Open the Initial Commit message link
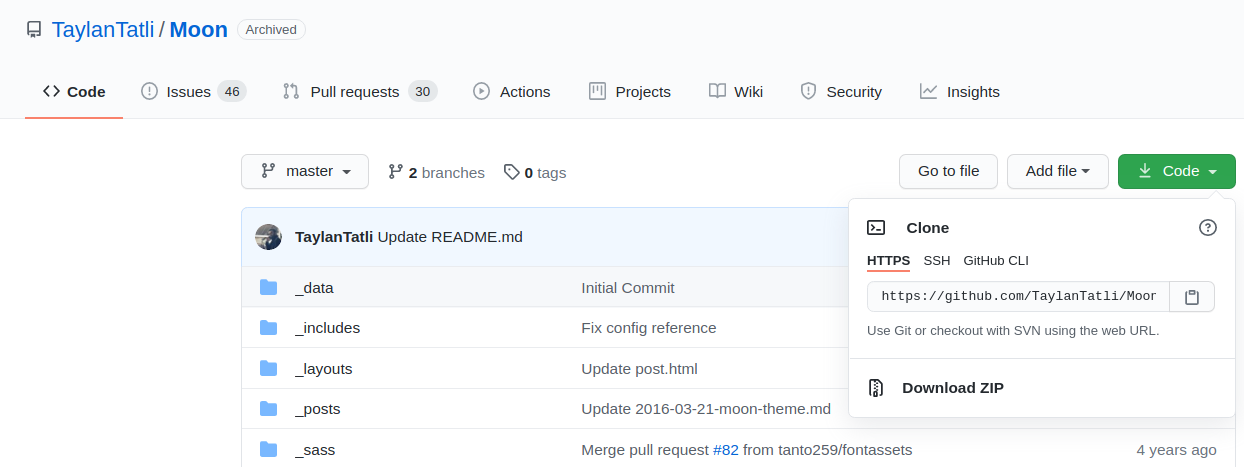 [628, 288]
